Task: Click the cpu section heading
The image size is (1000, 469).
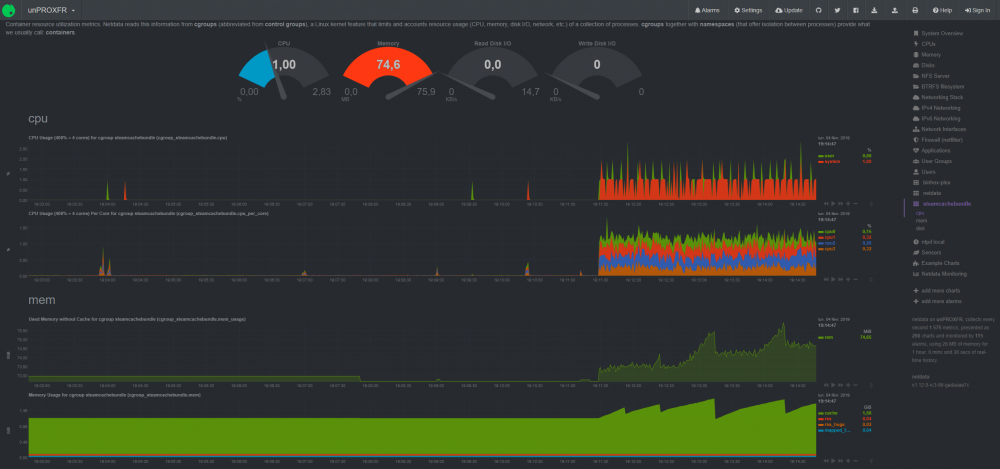Action: click(x=38, y=119)
